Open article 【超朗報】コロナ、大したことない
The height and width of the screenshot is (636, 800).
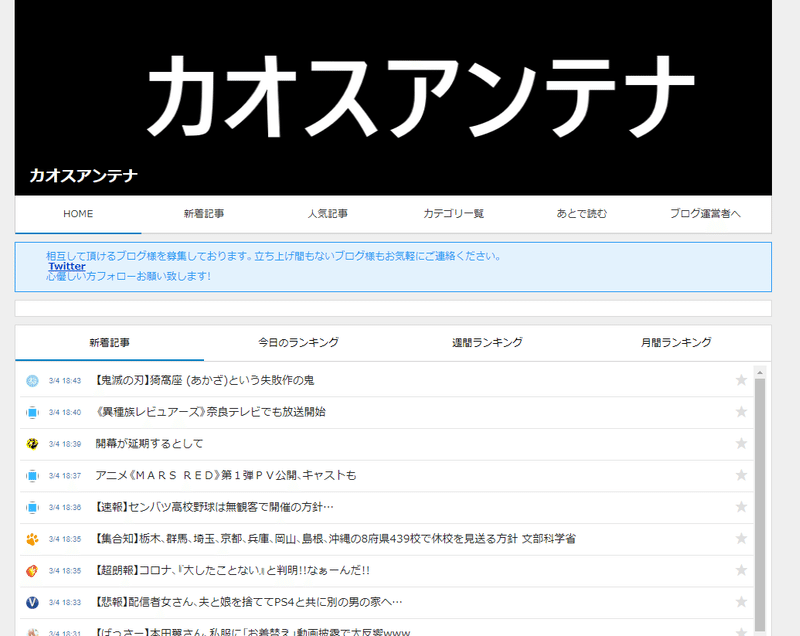(x=232, y=570)
